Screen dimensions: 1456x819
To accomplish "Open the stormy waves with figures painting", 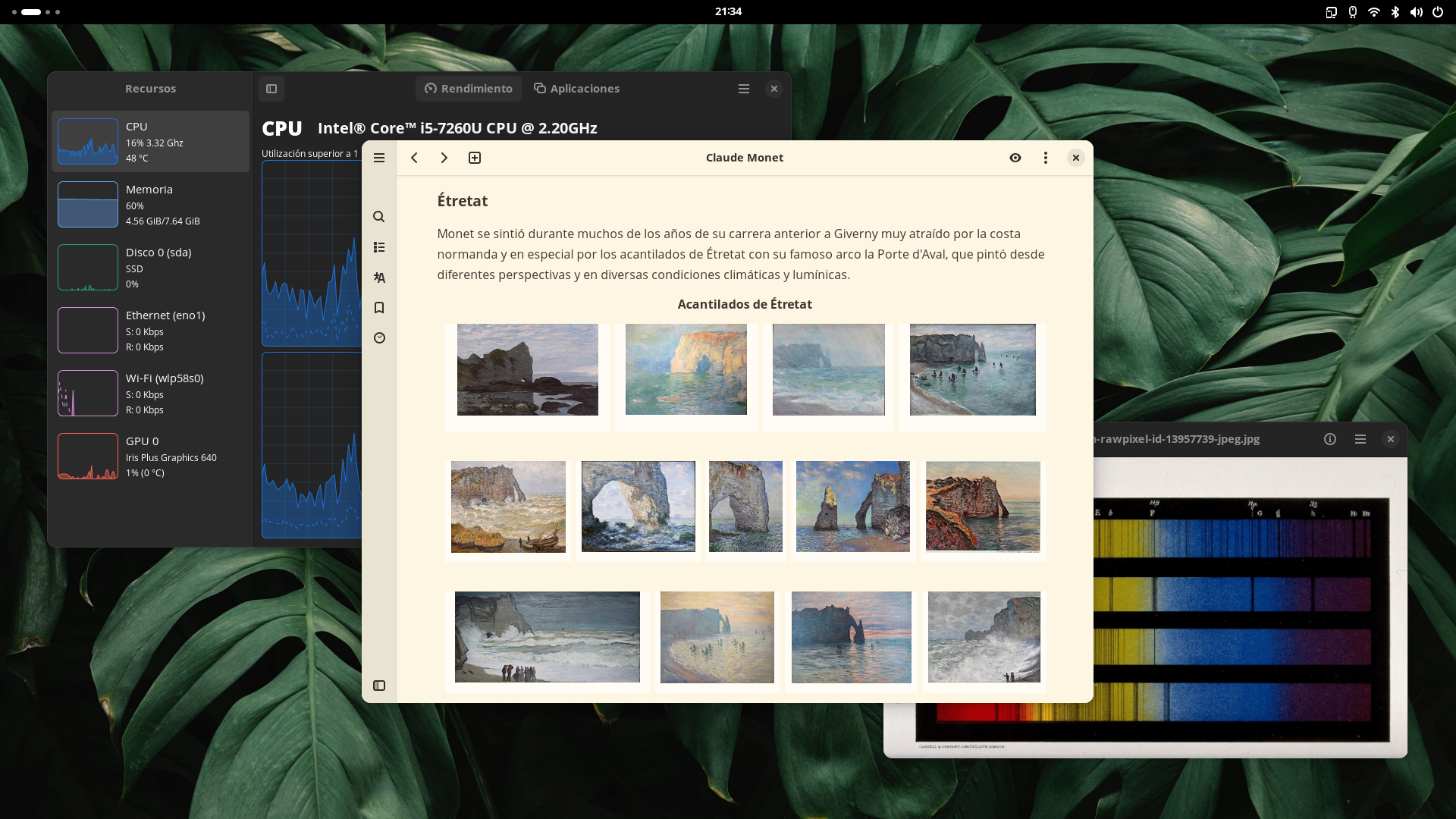I will (548, 637).
